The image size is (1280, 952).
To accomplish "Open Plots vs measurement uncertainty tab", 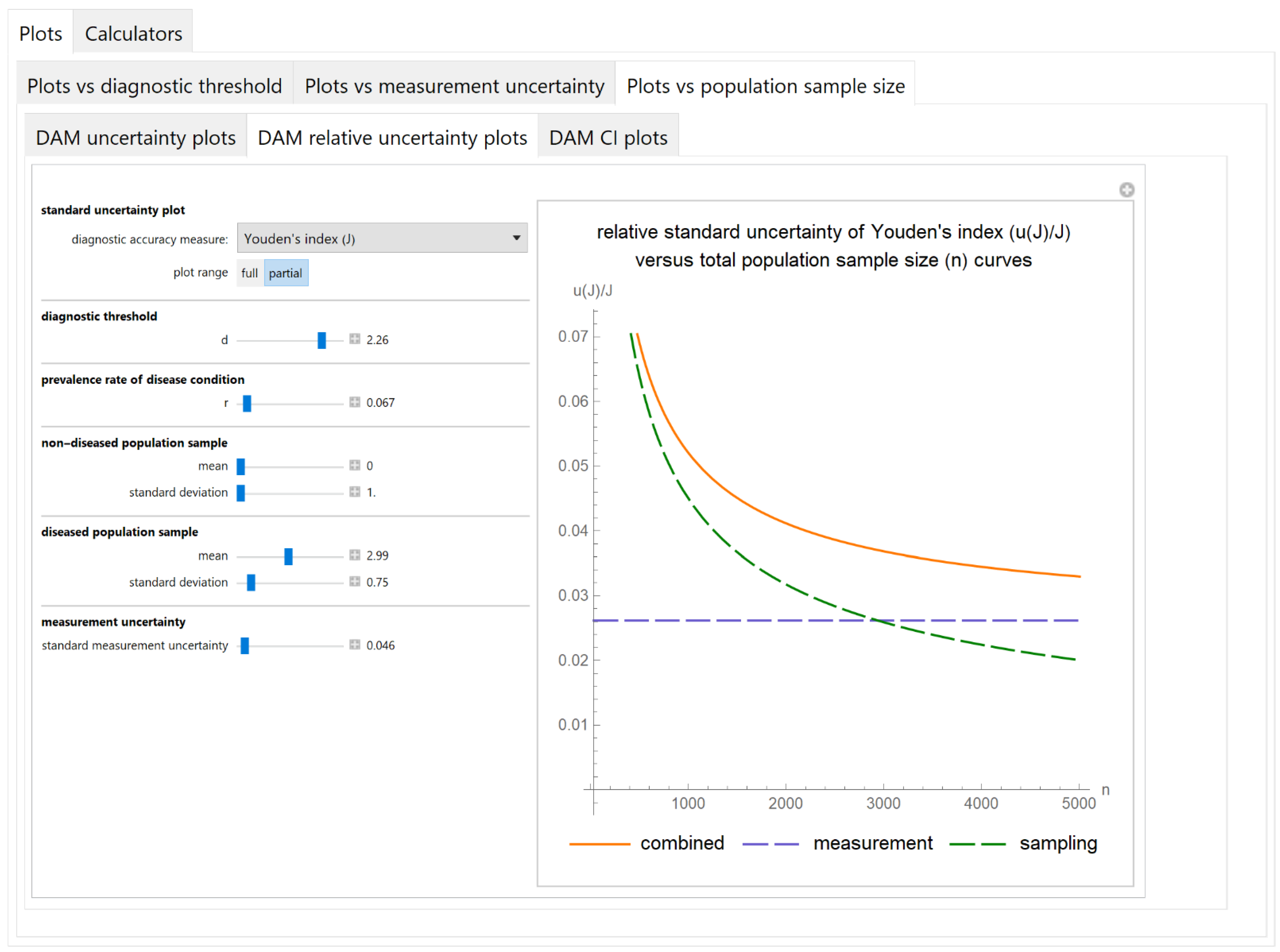I will click(x=454, y=86).
